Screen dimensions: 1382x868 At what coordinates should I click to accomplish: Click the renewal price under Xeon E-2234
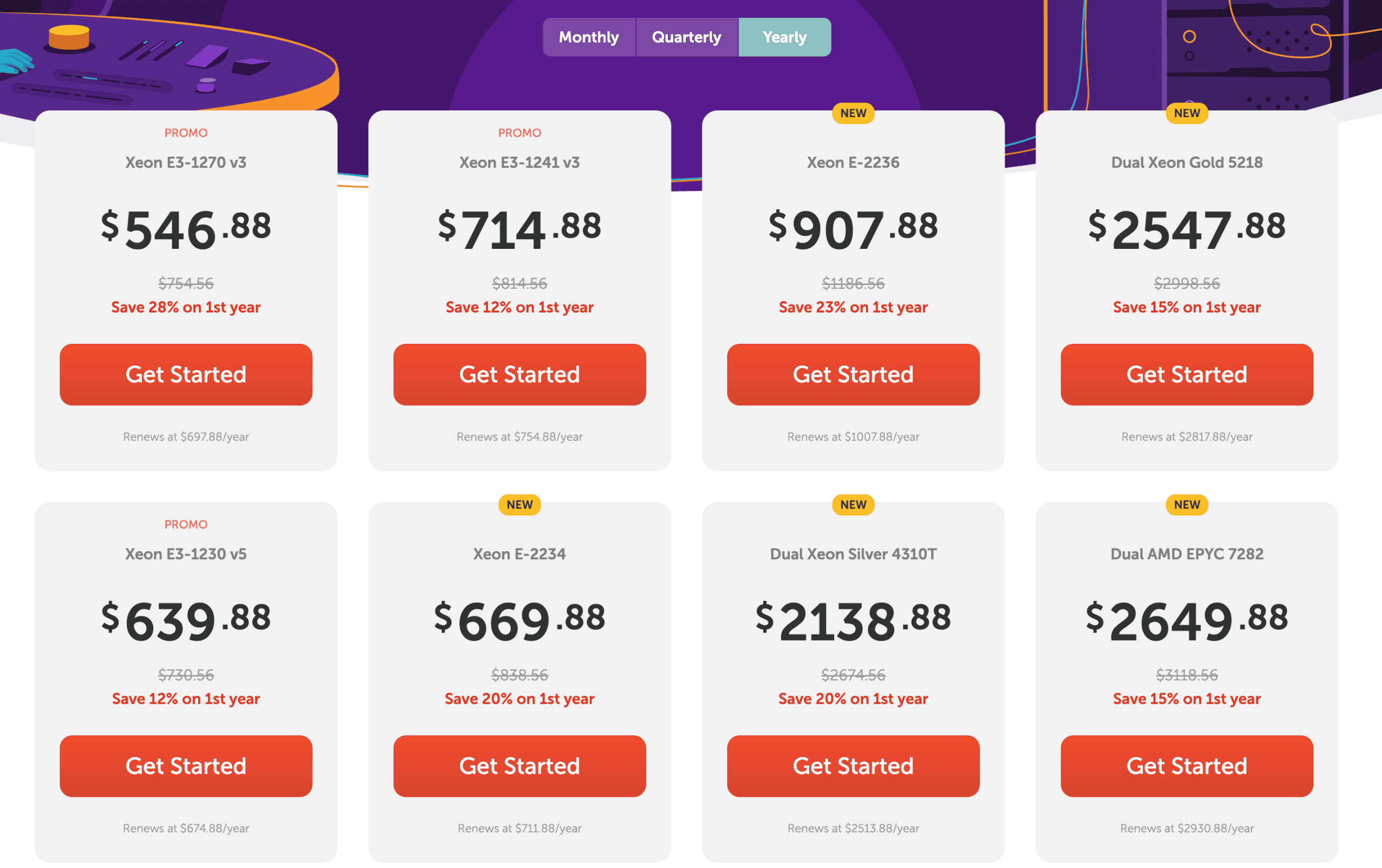coord(519,828)
